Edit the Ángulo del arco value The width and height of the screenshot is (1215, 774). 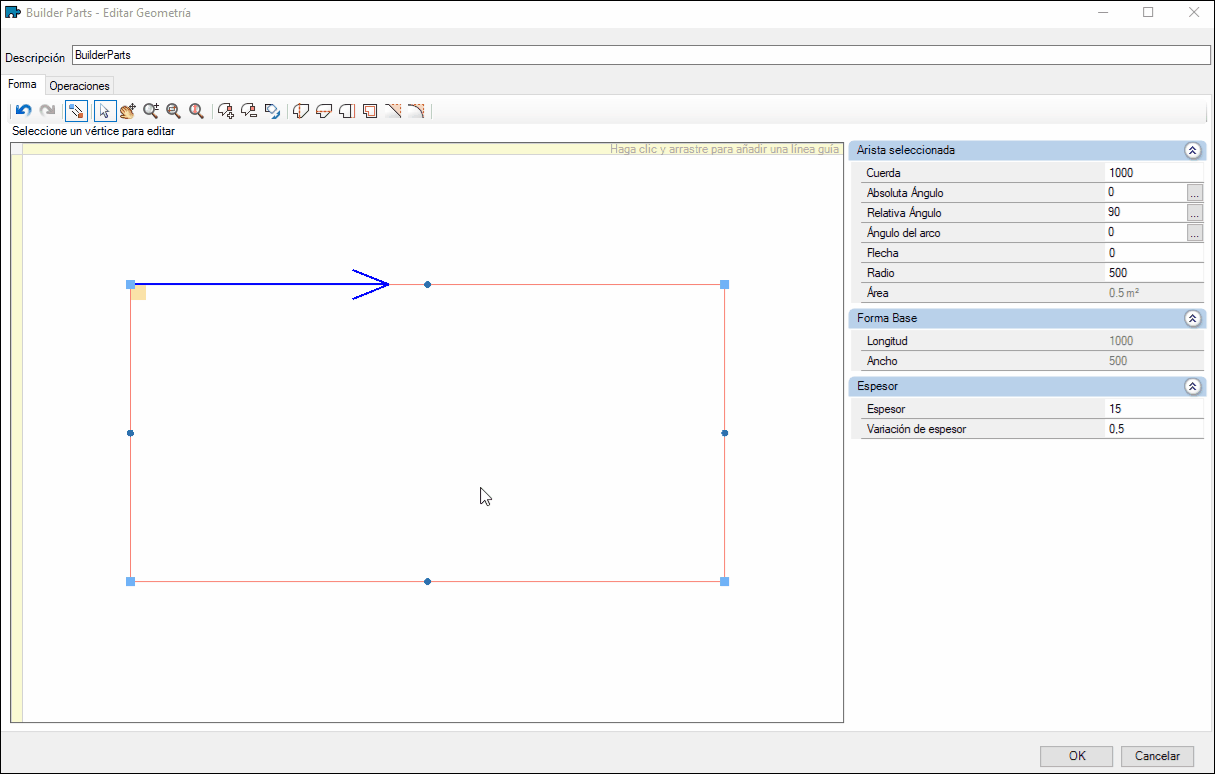[1145, 233]
